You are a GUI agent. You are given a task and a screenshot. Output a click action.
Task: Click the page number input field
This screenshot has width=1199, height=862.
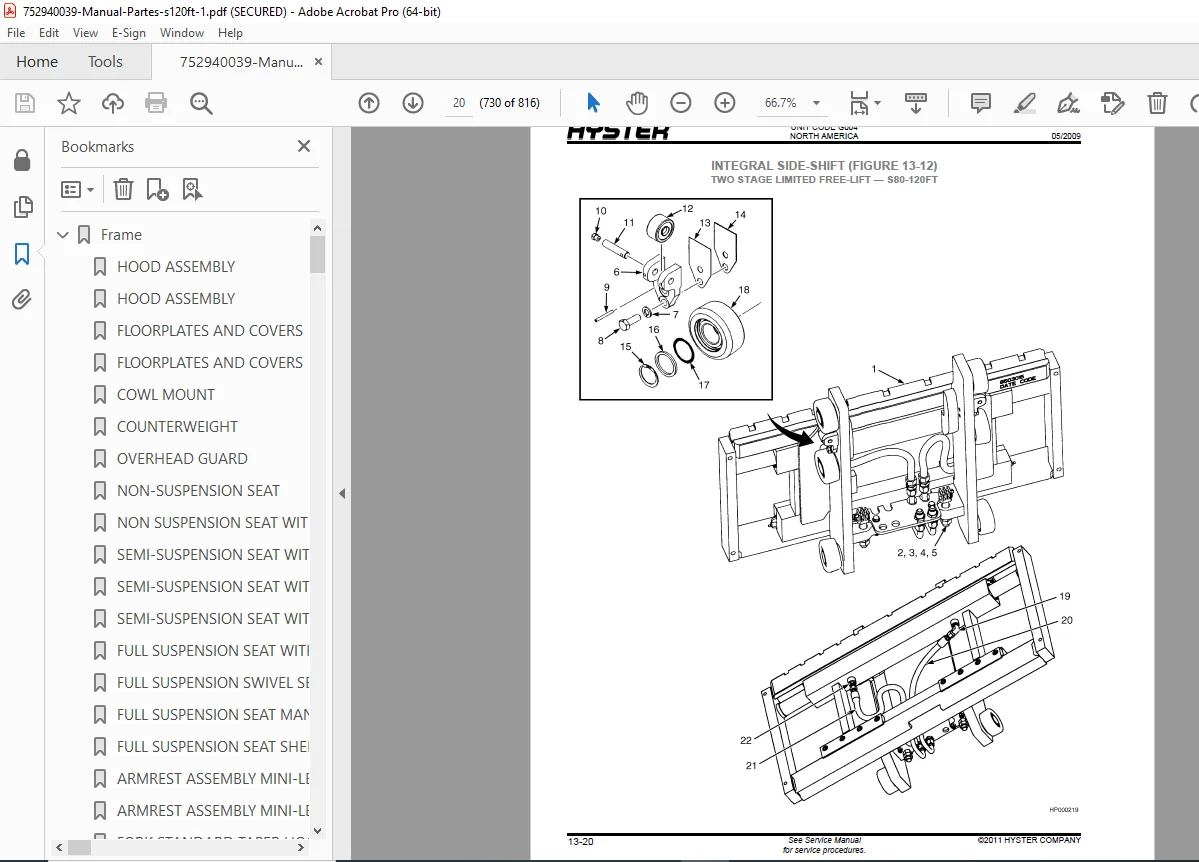click(459, 102)
